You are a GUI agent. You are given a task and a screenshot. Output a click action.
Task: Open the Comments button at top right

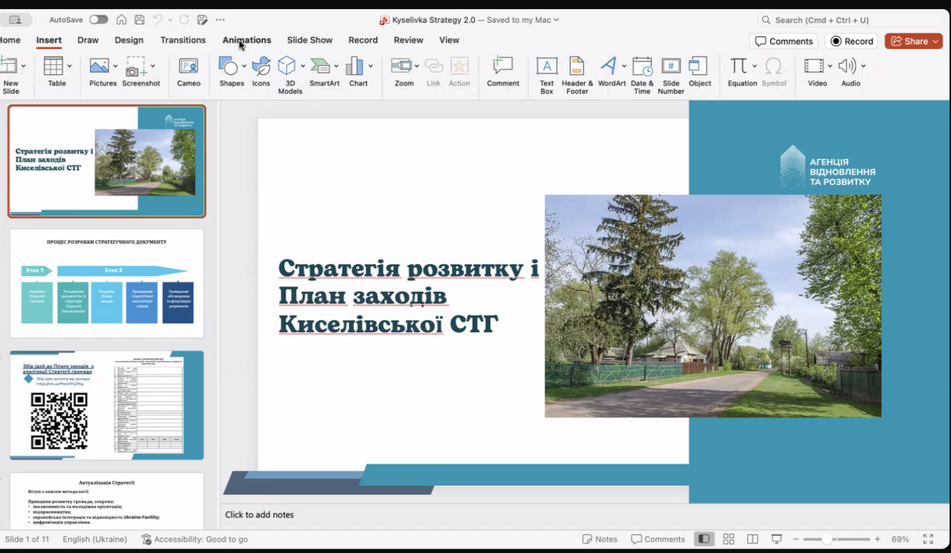784,41
